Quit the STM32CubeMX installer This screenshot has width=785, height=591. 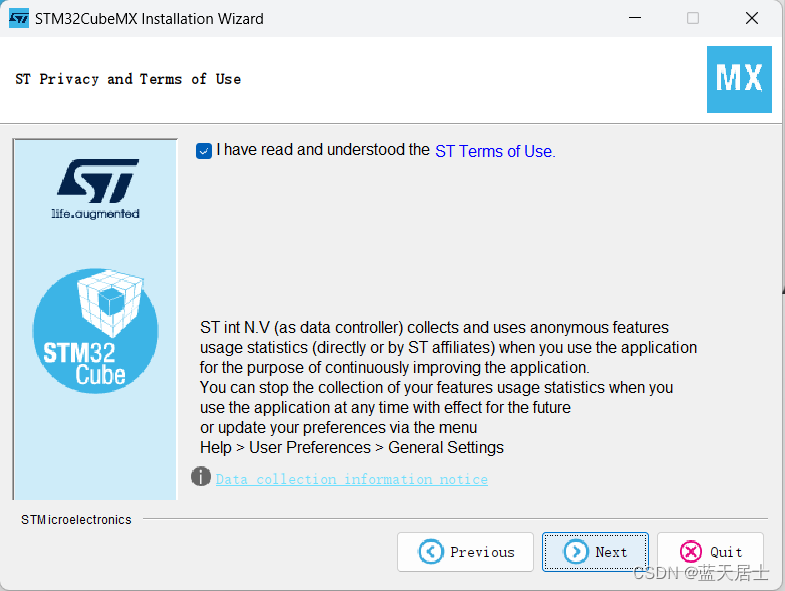click(710, 552)
